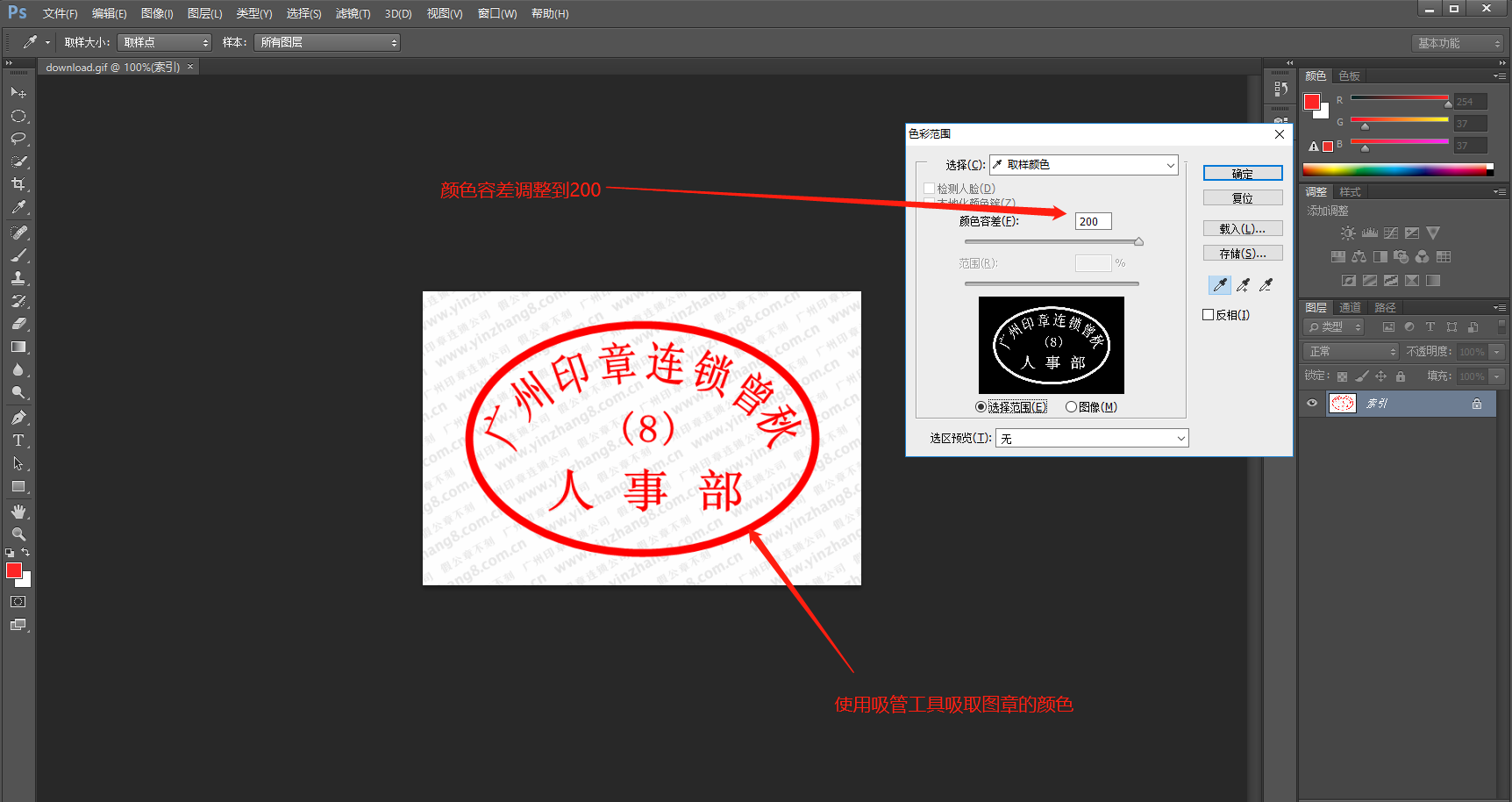Select the Elliptical Marquee tool
Screen dimensions: 1512x802
coord(18,116)
